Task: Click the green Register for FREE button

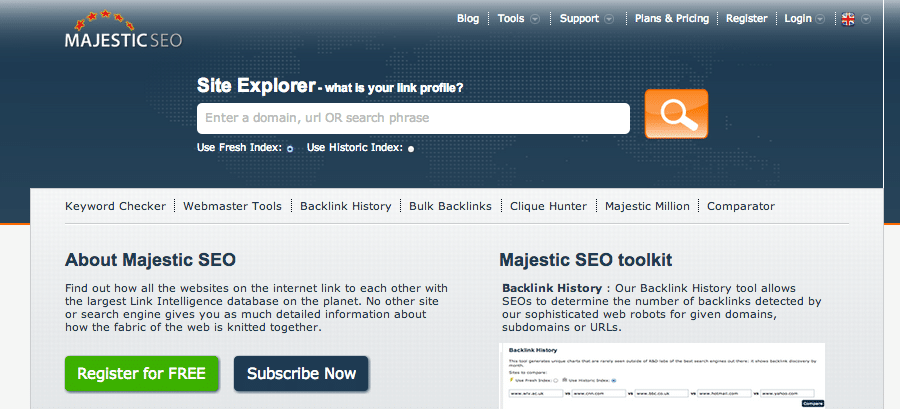Action: pos(142,374)
